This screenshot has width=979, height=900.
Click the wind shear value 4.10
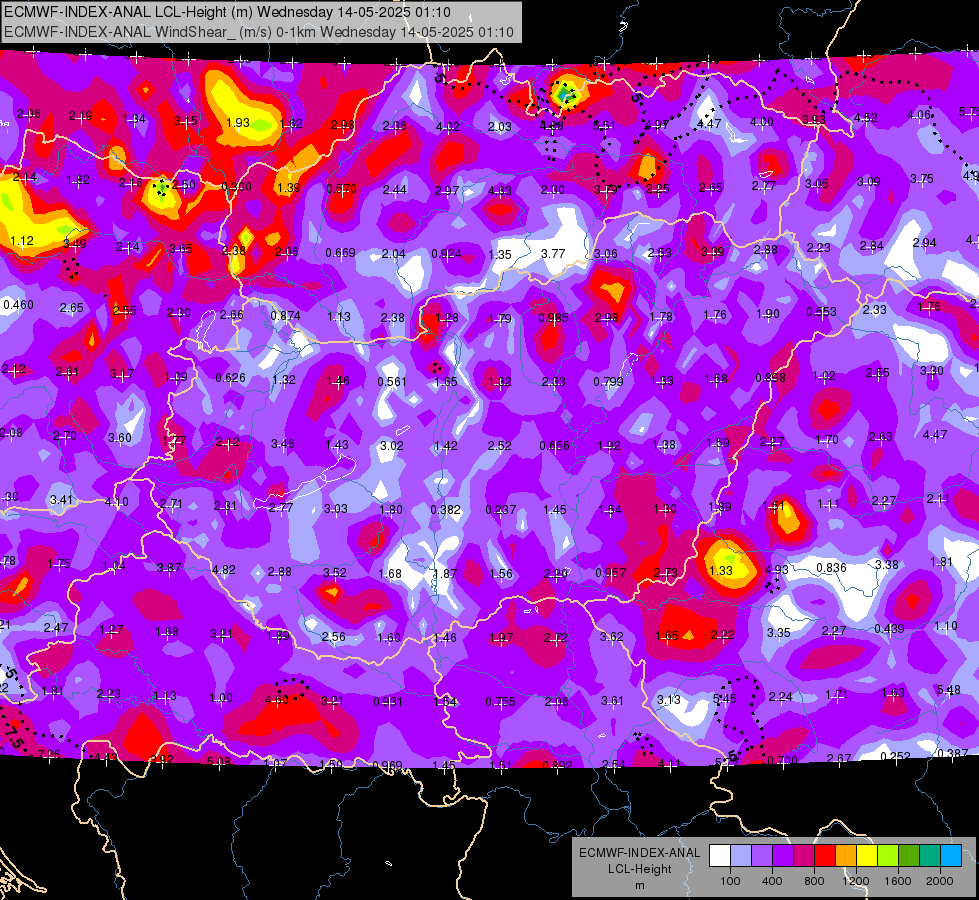(117, 502)
